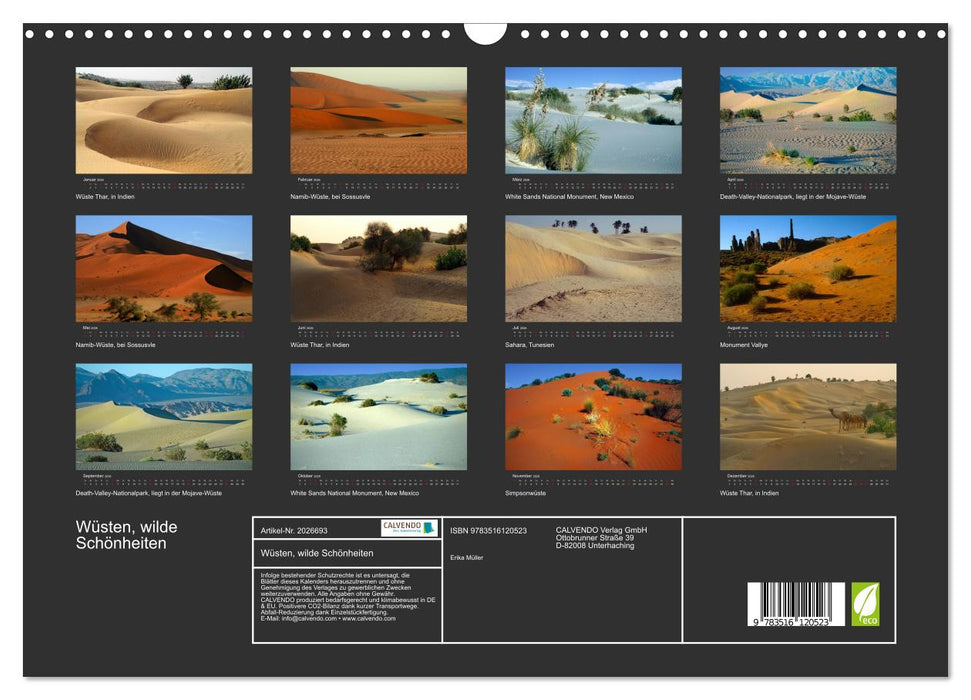Click the large 'Wüsten, wilde Schönheiten' heading

pyautogui.click(x=126, y=535)
